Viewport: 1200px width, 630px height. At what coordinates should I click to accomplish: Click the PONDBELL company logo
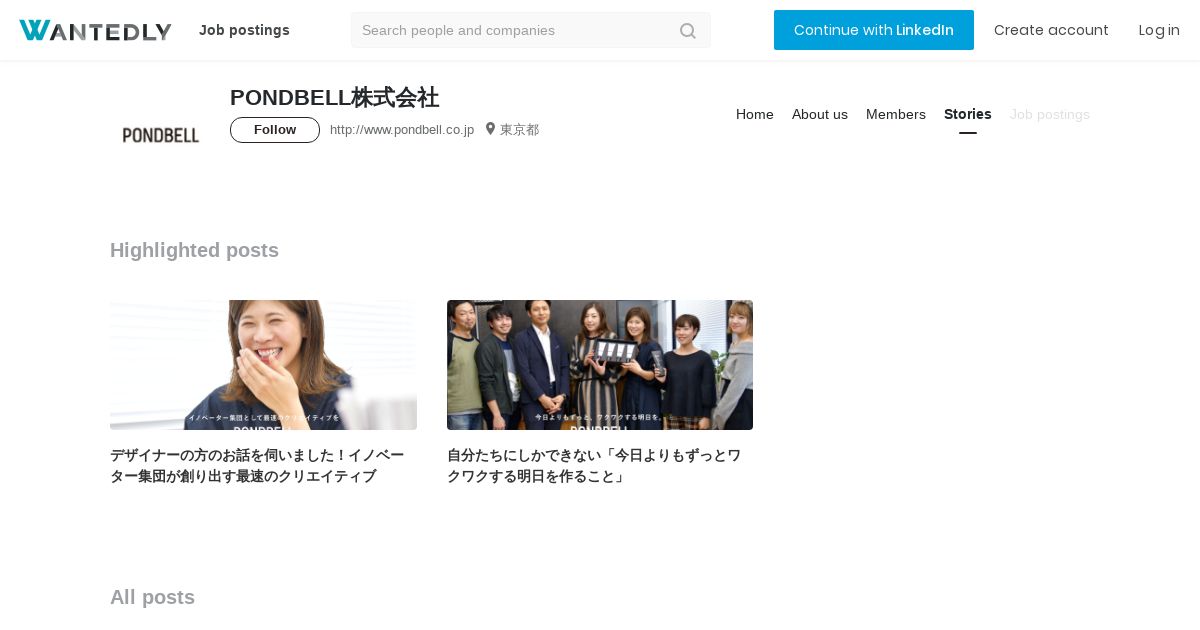(x=161, y=135)
